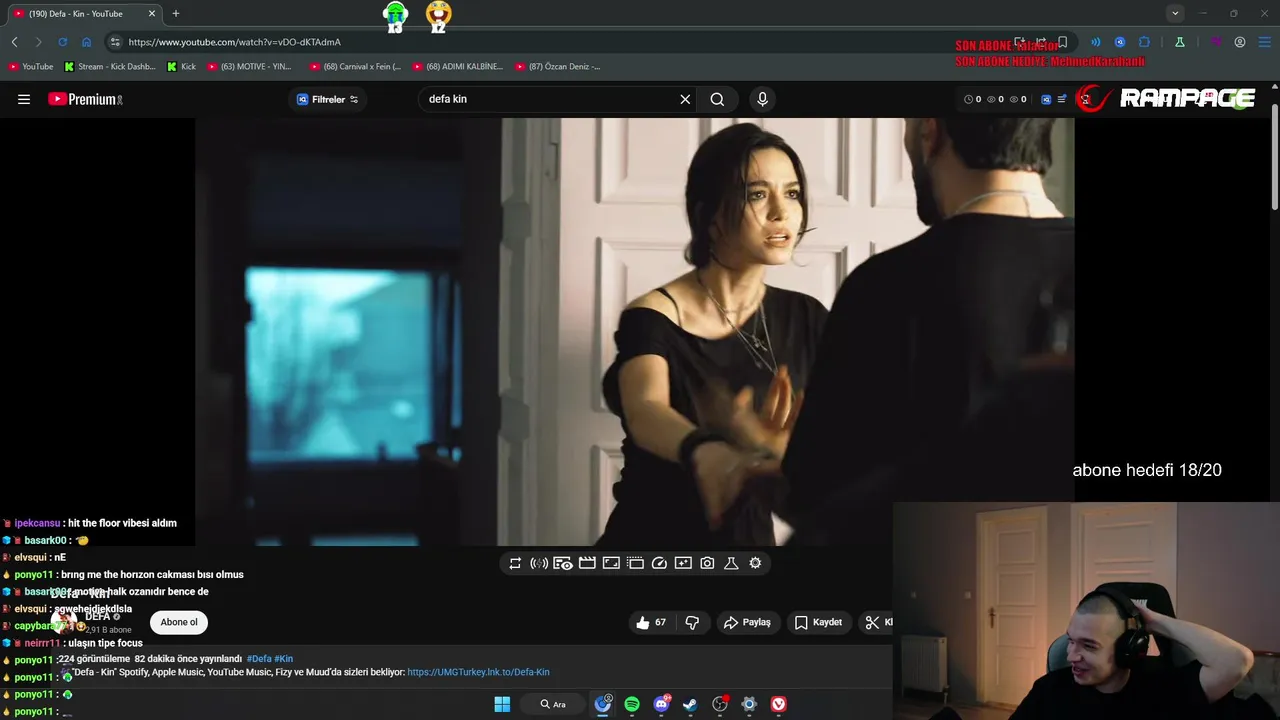Click the Kaydet save button
The image size is (1280, 720).
tap(818, 622)
